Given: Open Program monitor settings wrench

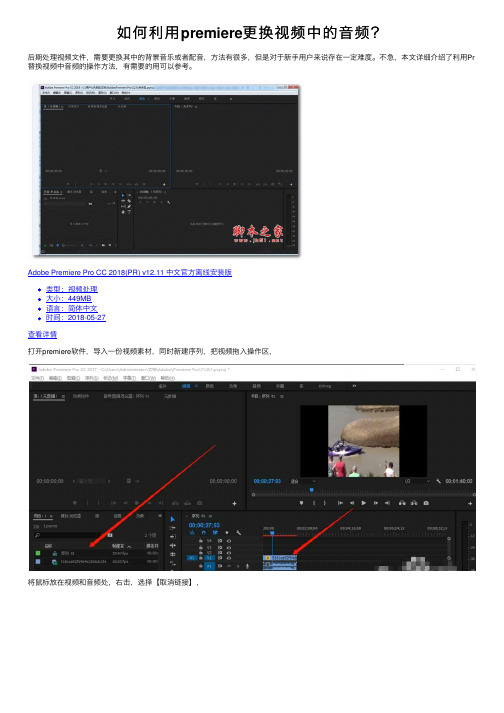Looking at the screenshot, I should pyautogui.click(x=438, y=481).
